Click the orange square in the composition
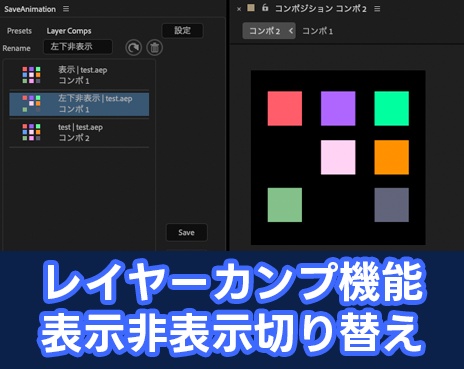464x369 pixels. pyautogui.click(x=392, y=157)
